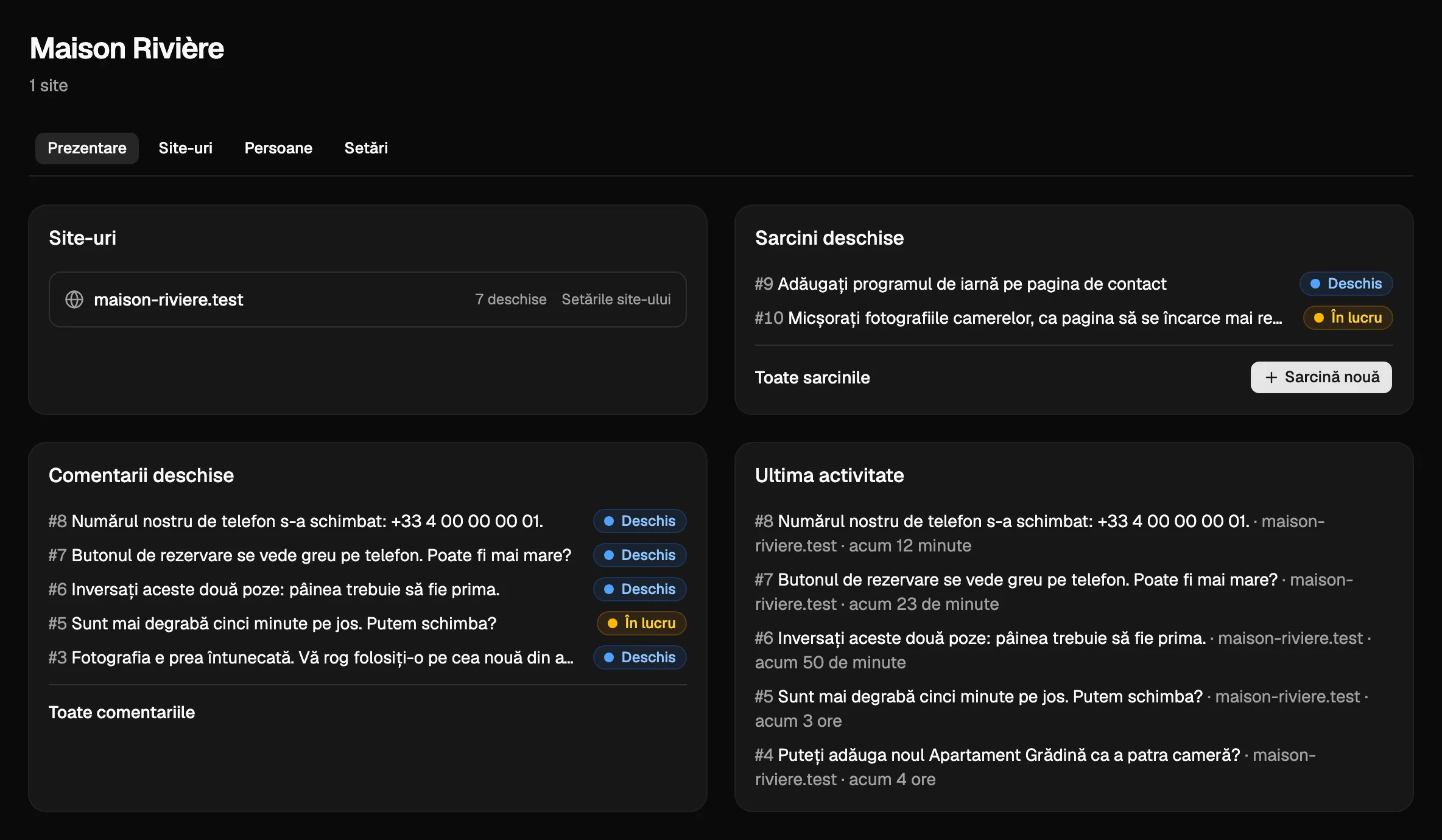Image resolution: width=1442 pixels, height=840 pixels.
Task: Click the Deschis badge on comment #8
Action: 639,521
